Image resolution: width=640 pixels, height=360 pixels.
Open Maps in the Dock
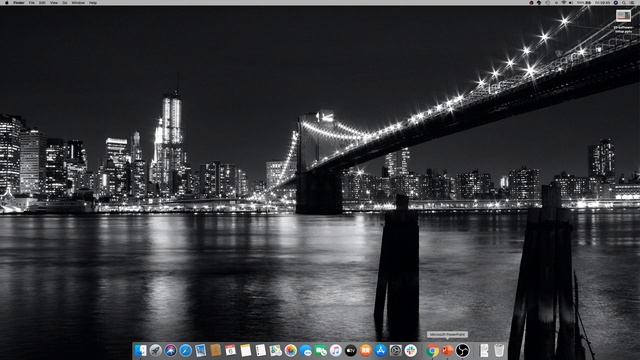[x=276, y=350]
